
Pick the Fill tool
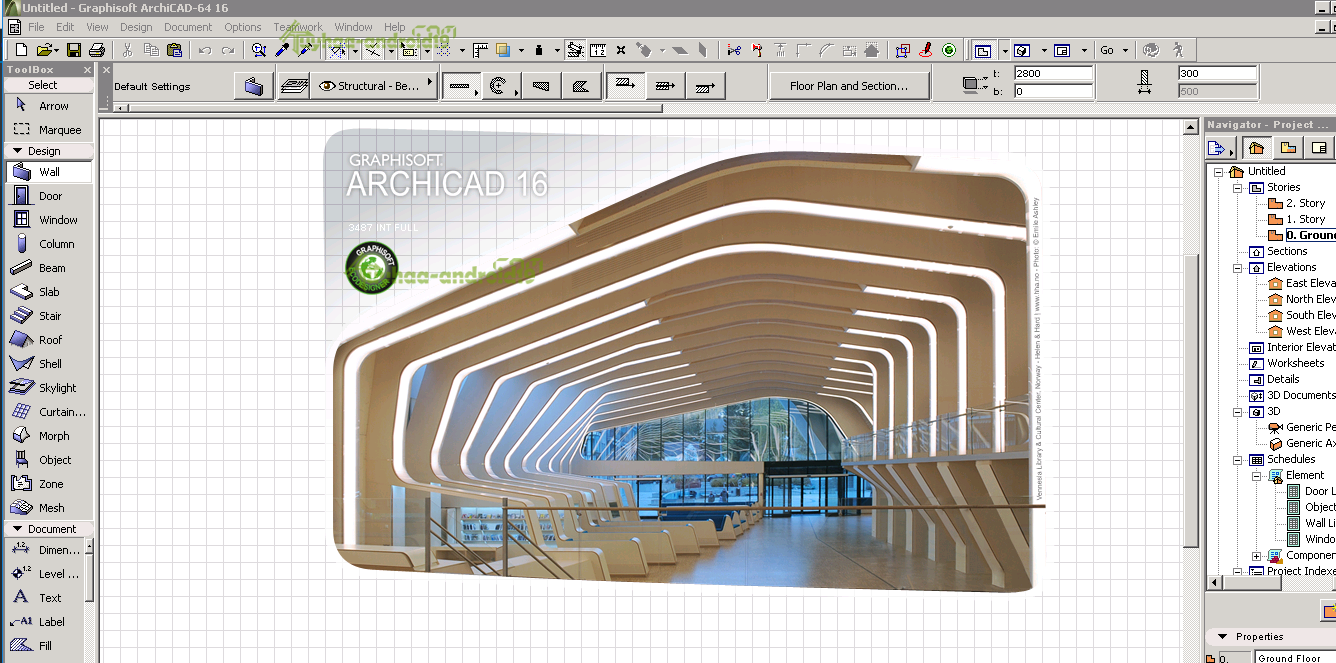[45, 646]
